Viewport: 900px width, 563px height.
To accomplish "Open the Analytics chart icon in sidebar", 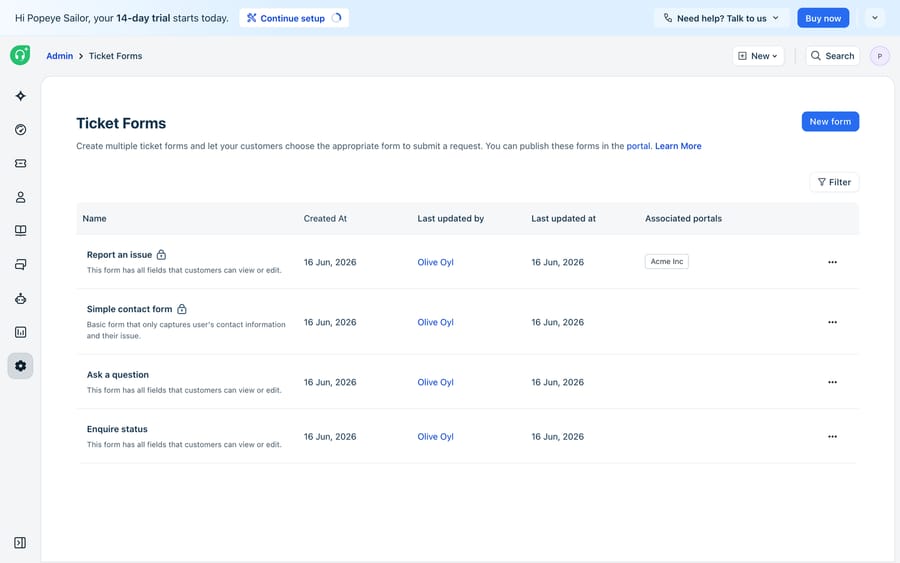I will 21,332.
